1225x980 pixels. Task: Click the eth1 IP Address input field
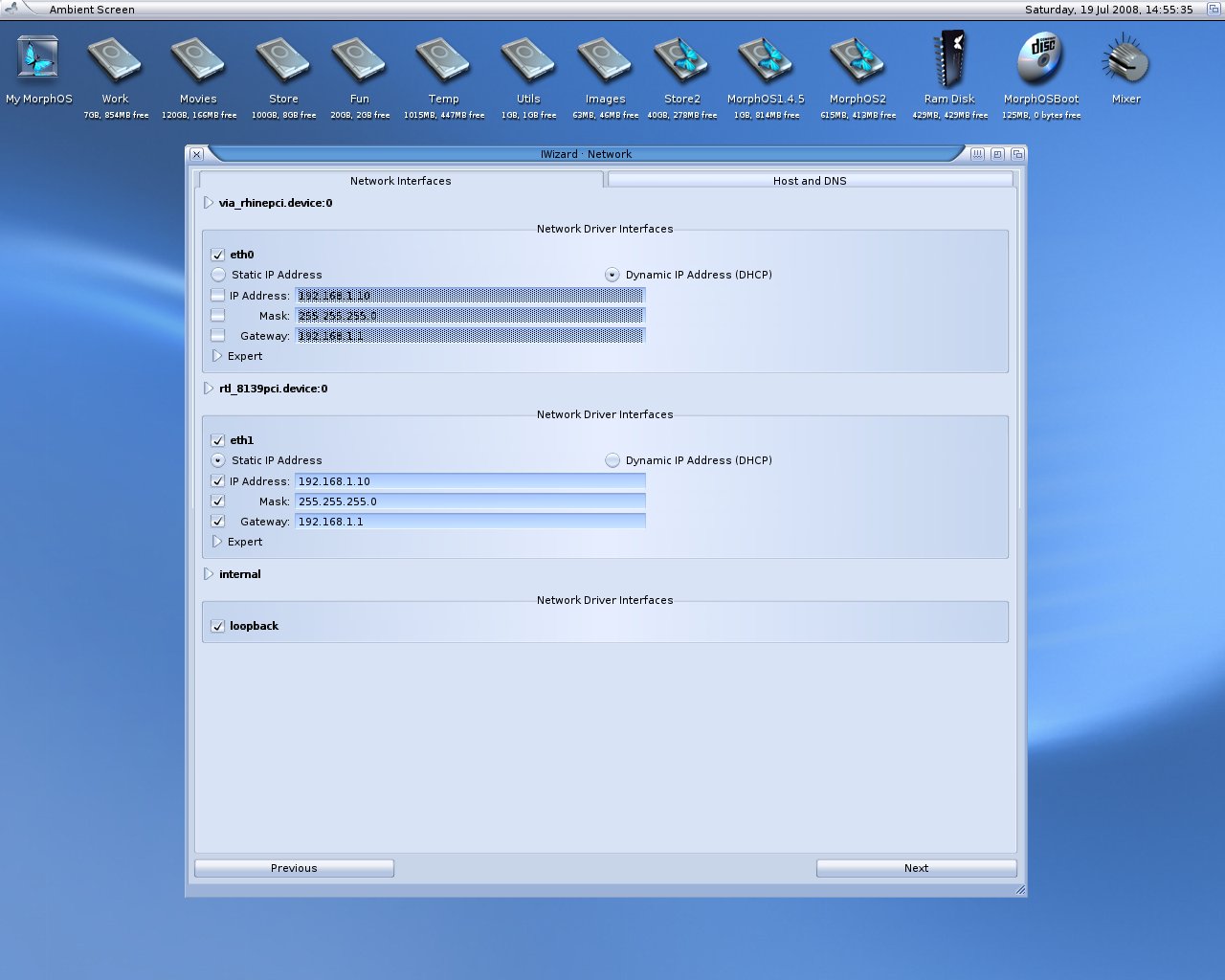[x=470, y=481]
